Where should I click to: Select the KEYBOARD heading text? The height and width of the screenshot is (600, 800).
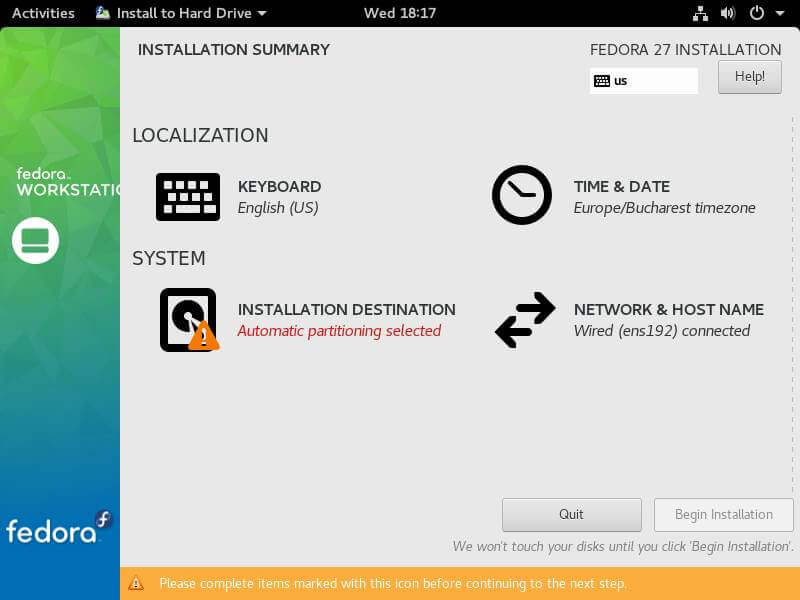tap(279, 187)
